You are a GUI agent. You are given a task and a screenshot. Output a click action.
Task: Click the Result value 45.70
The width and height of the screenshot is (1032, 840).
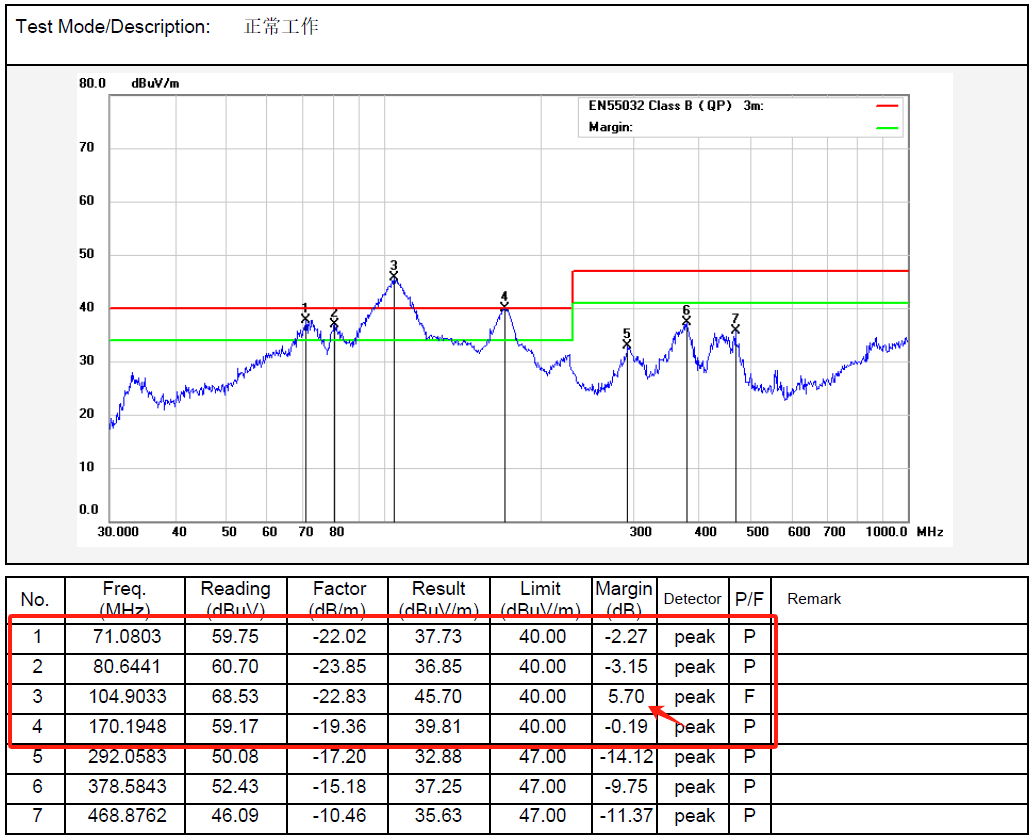[x=438, y=697]
